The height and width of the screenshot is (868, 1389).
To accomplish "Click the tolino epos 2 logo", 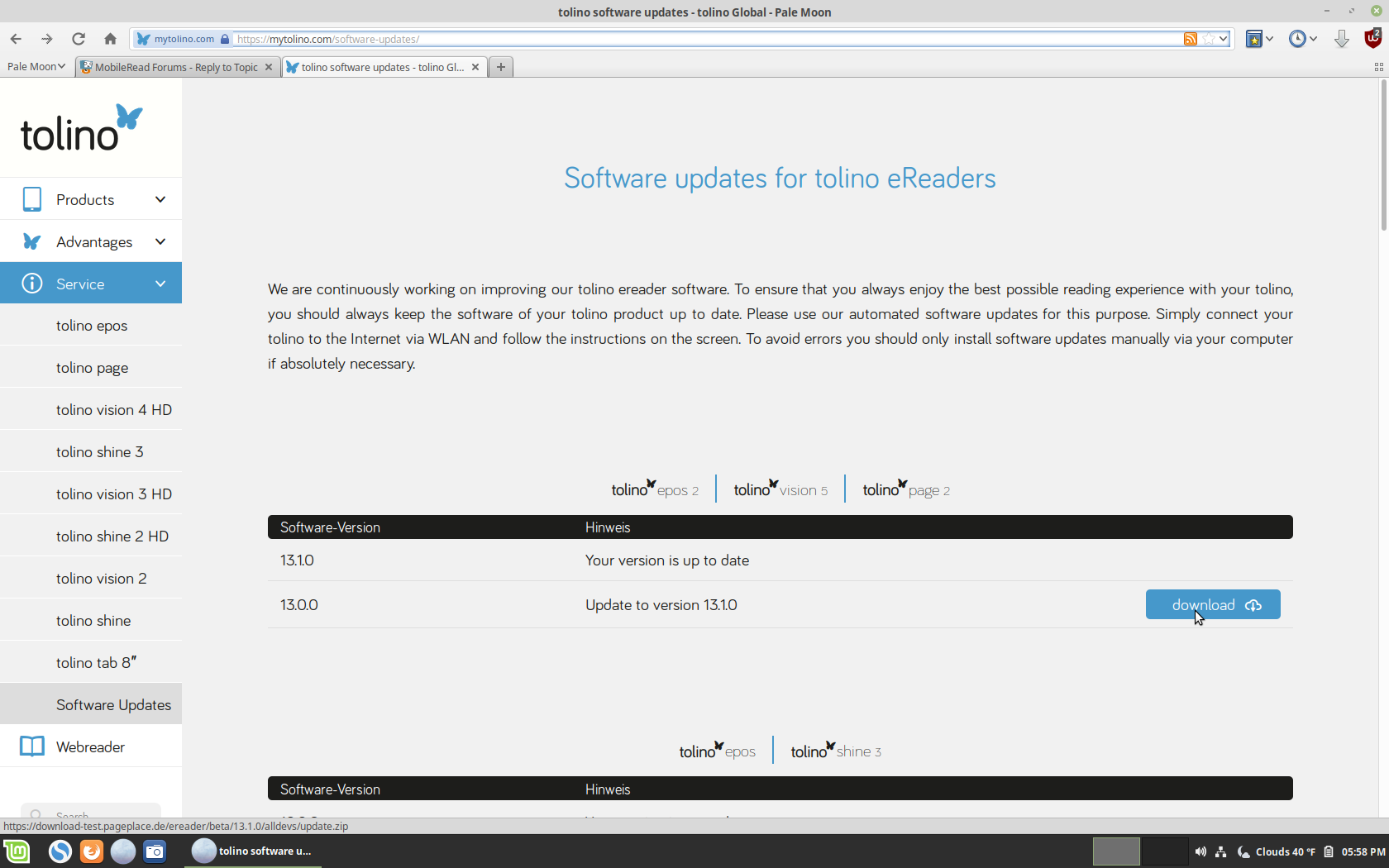I will (x=655, y=489).
